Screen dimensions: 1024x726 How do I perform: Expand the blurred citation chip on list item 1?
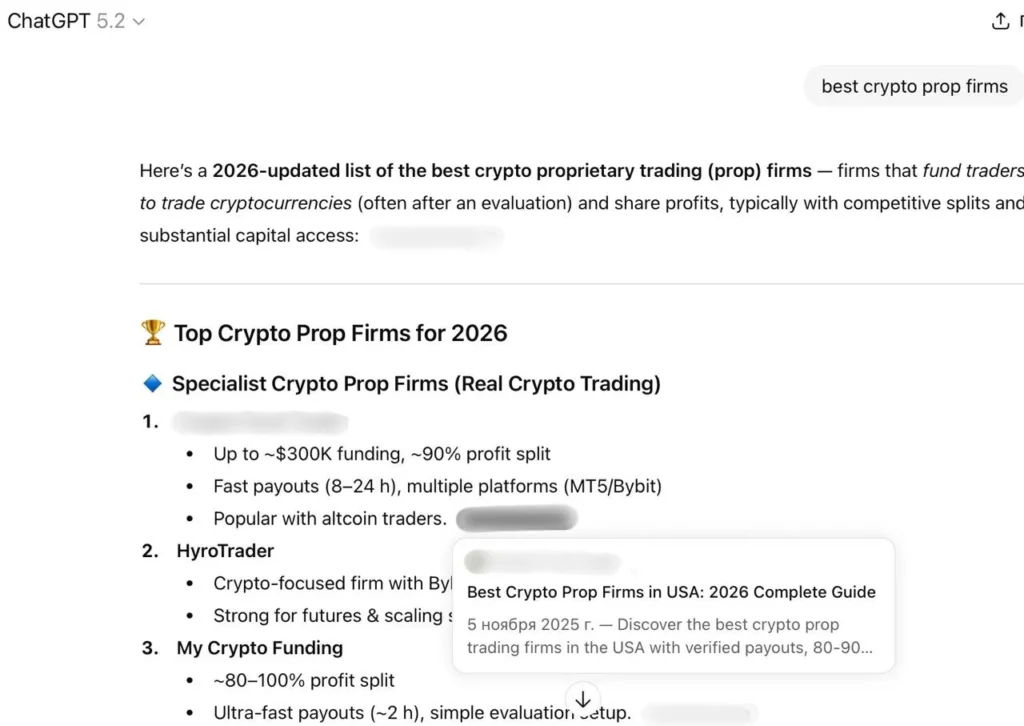tap(261, 421)
